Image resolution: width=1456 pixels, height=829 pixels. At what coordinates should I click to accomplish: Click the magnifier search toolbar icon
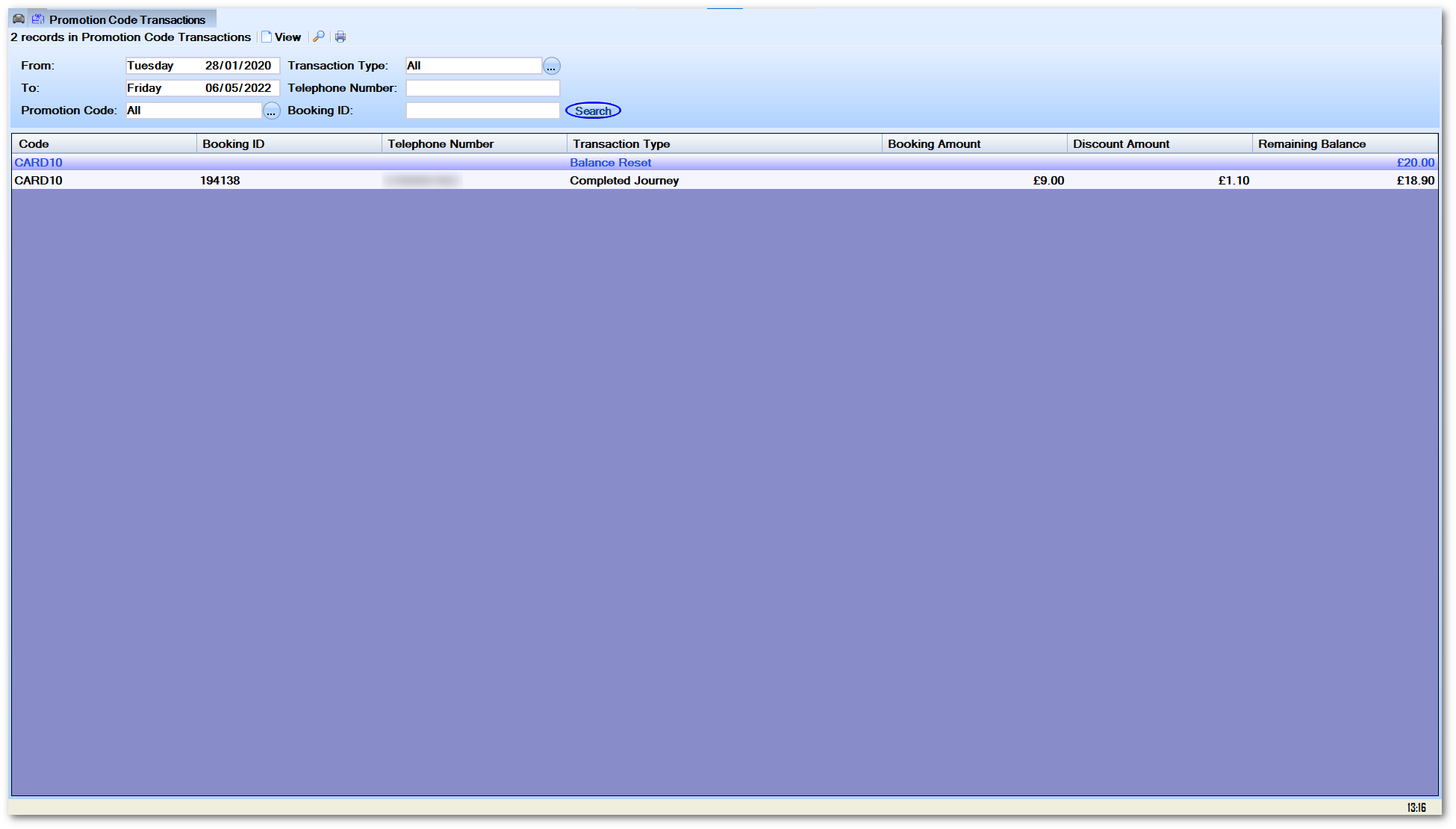[319, 37]
